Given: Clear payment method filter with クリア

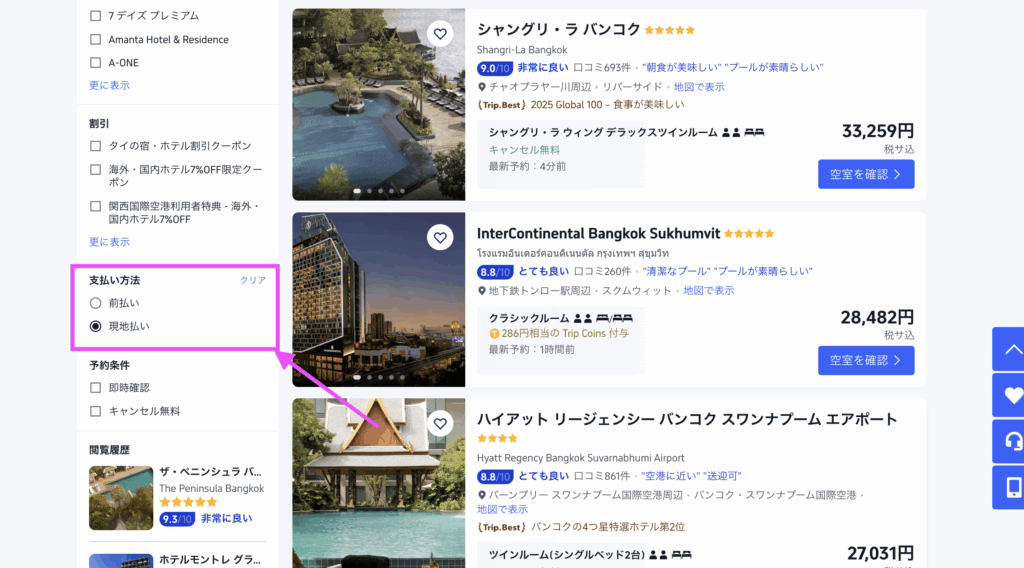Looking at the screenshot, I should 253,280.
